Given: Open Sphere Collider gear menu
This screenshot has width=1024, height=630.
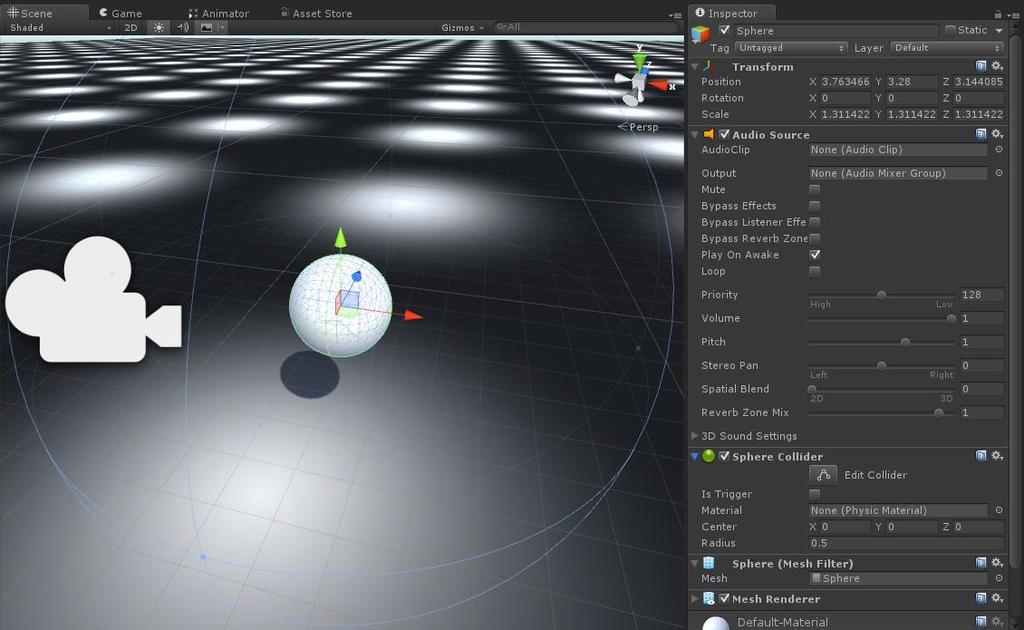Looking at the screenshot, I should [997, 456].
